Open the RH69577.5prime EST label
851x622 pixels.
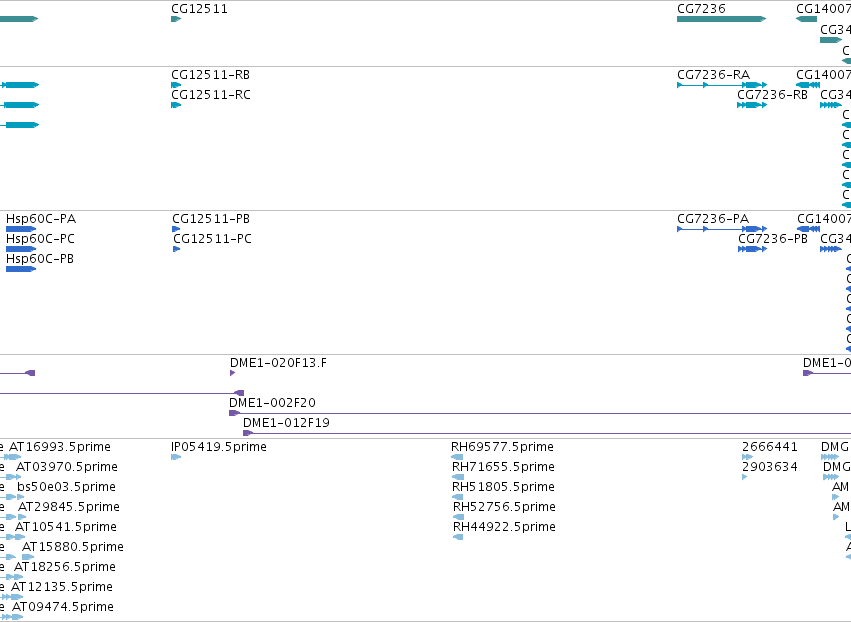click(502, 447)
